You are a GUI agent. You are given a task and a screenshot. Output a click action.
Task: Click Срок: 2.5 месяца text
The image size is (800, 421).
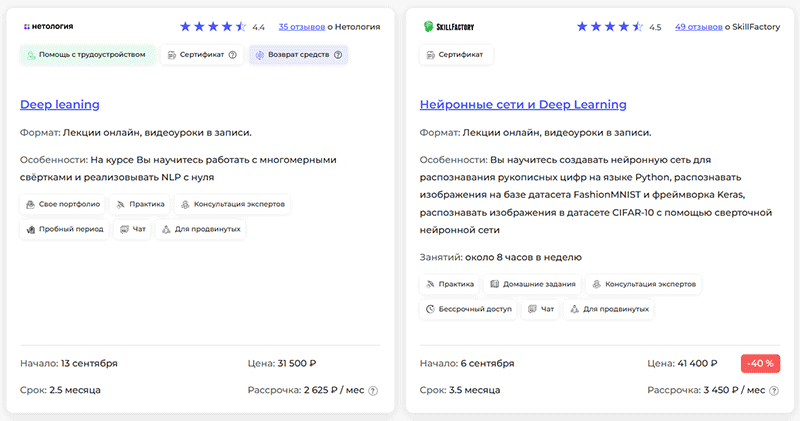click(x=60, y=390)
